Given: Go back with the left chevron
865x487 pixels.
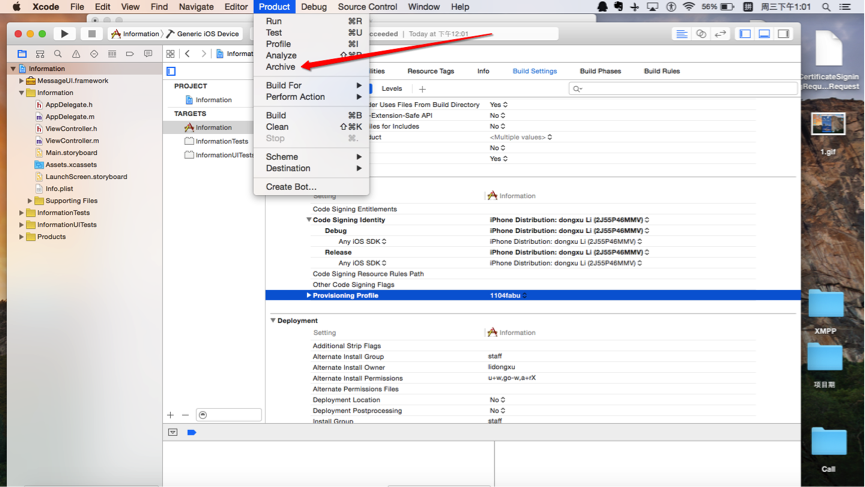Looking at the screenshot, I should click(188, 53).
